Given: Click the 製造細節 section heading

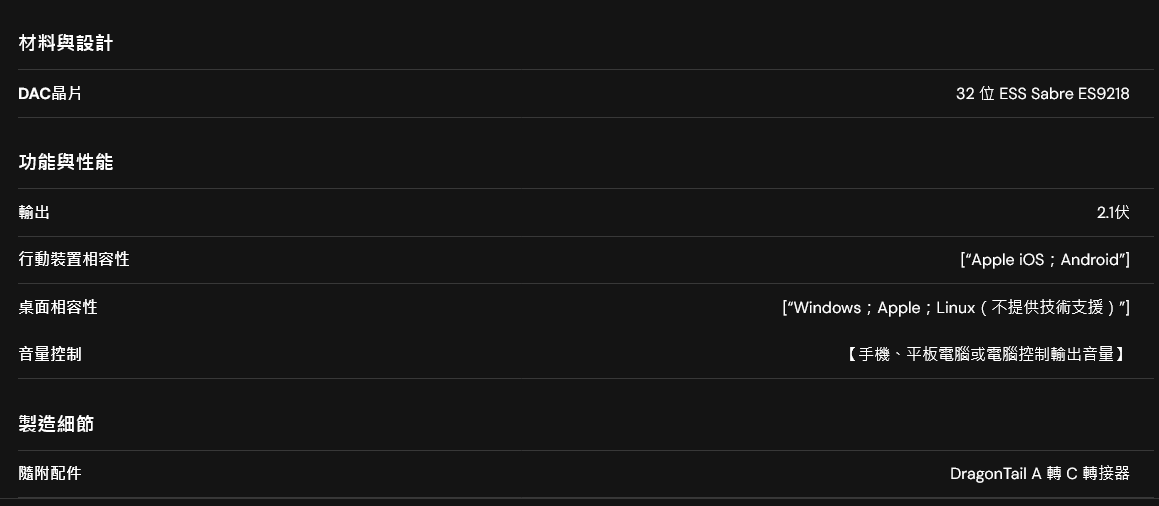Looking at the screenshot, I should click(x=56, y=424).
